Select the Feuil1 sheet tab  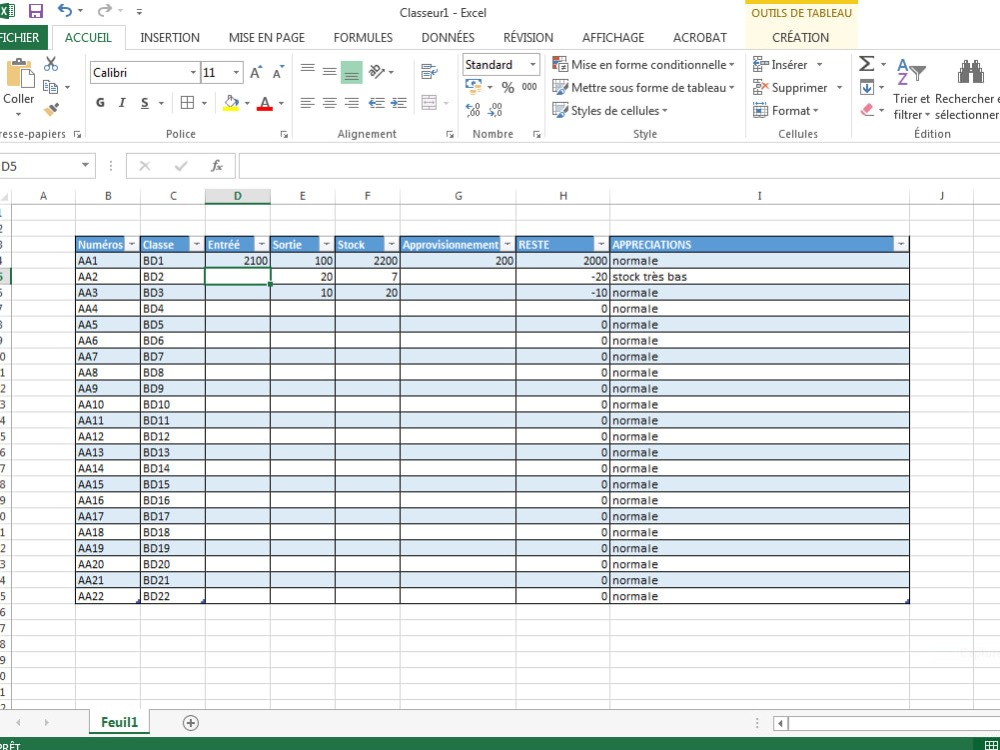pyautogui.click(x=119, y=722)
